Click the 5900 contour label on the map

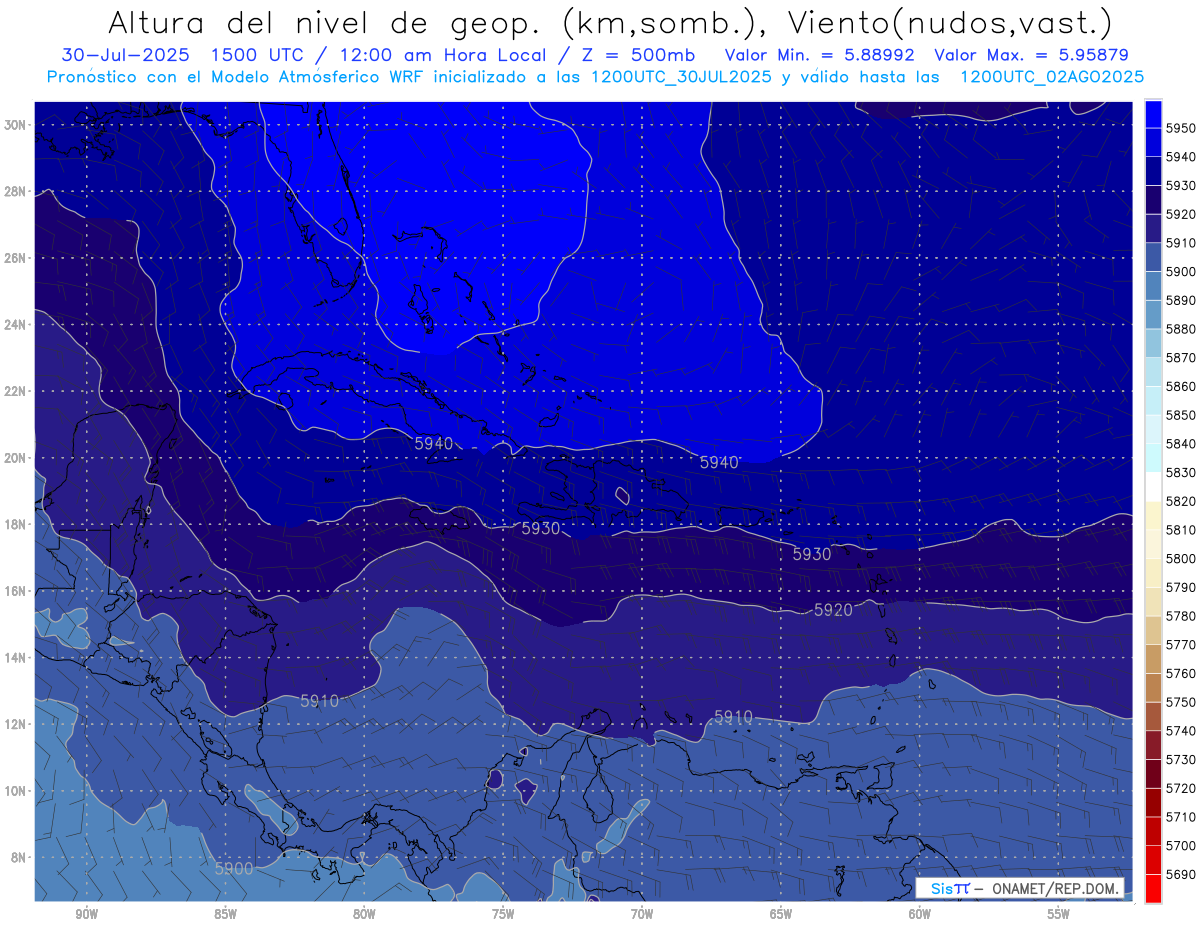point(234,869)
